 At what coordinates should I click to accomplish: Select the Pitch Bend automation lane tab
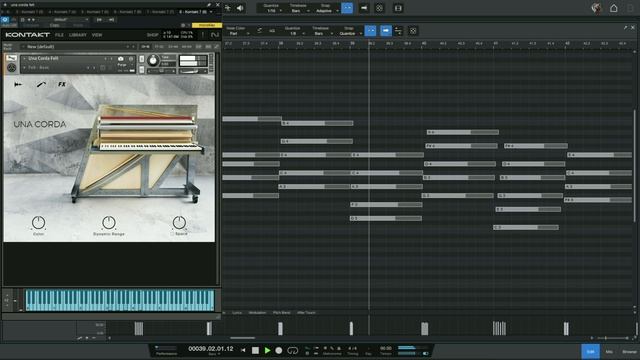click(282, 313)
